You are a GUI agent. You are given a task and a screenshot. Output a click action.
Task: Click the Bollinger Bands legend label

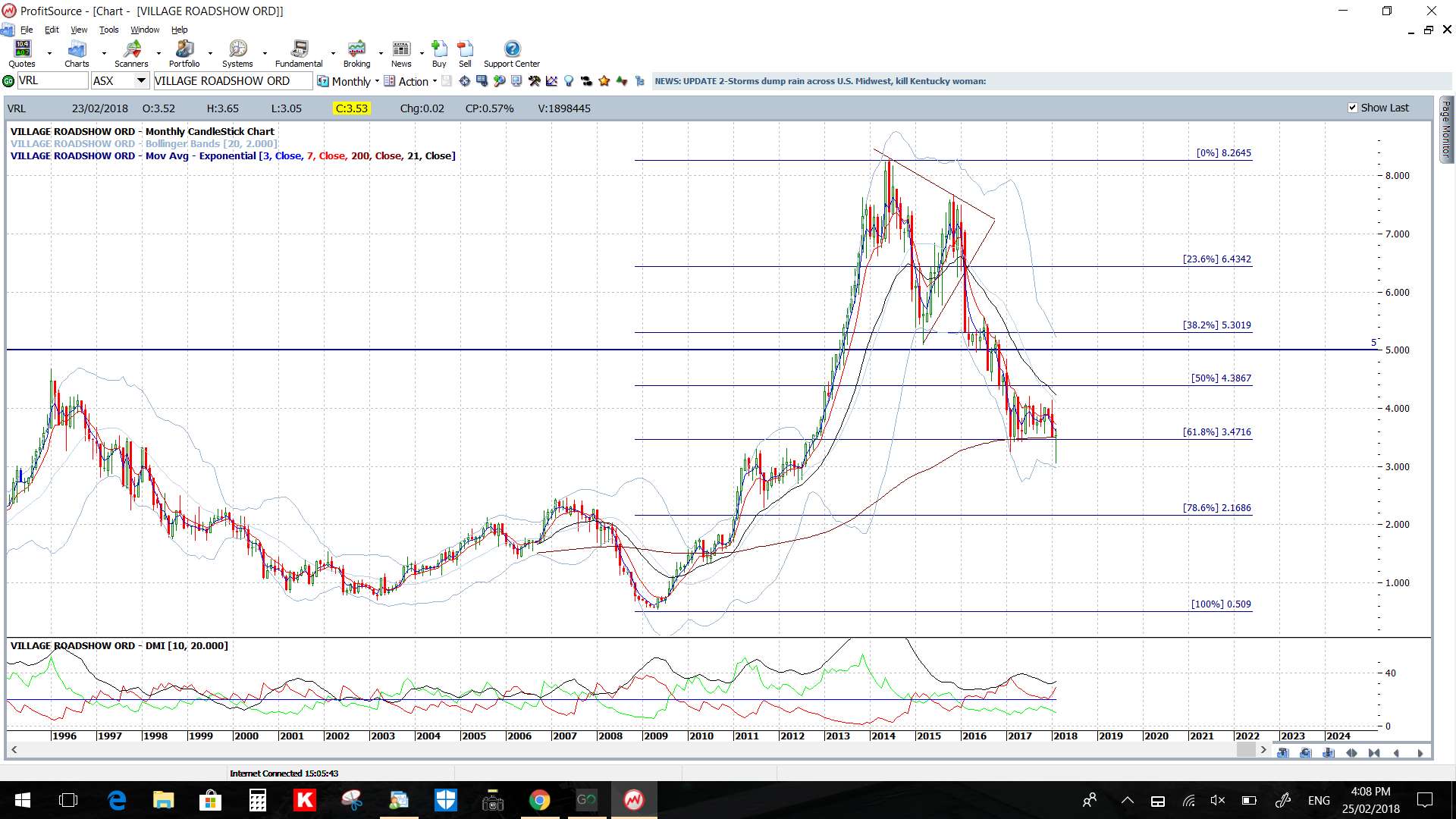[144, 143]
